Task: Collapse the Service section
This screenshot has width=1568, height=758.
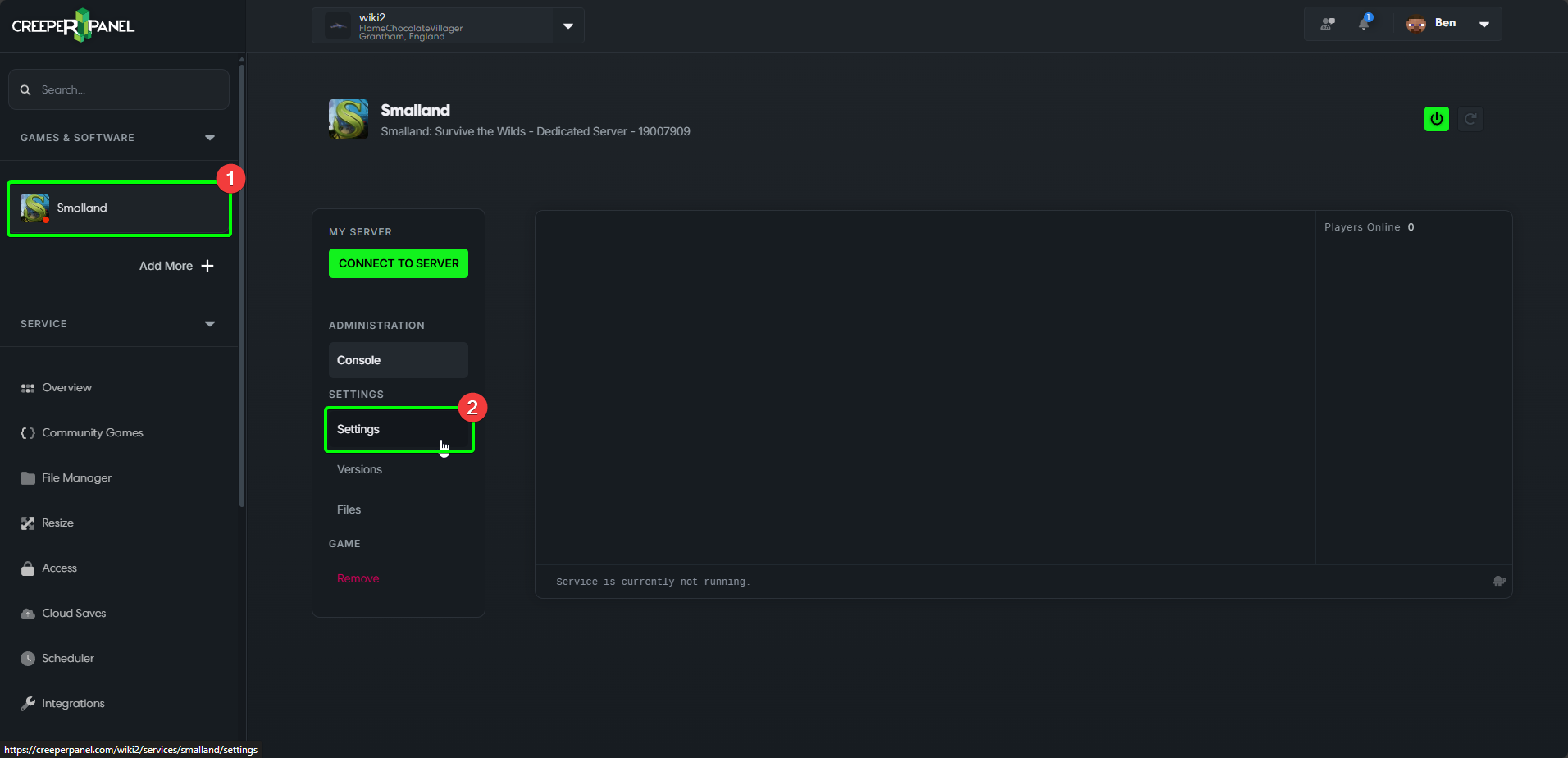Action: pos(210,324)
